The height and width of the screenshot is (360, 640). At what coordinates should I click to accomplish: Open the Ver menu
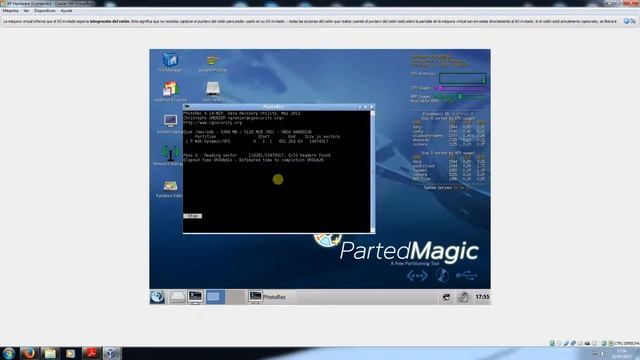coord(26,11)
